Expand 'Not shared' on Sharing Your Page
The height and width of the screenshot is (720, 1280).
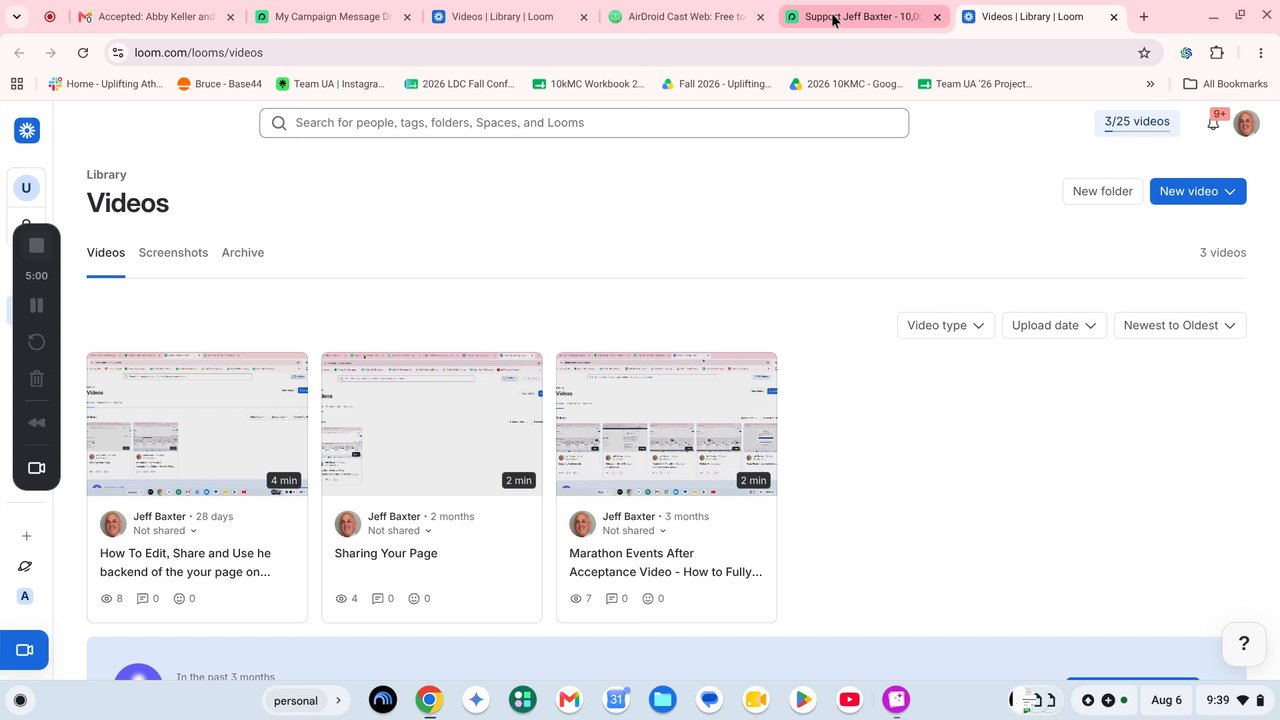[400, 531]
